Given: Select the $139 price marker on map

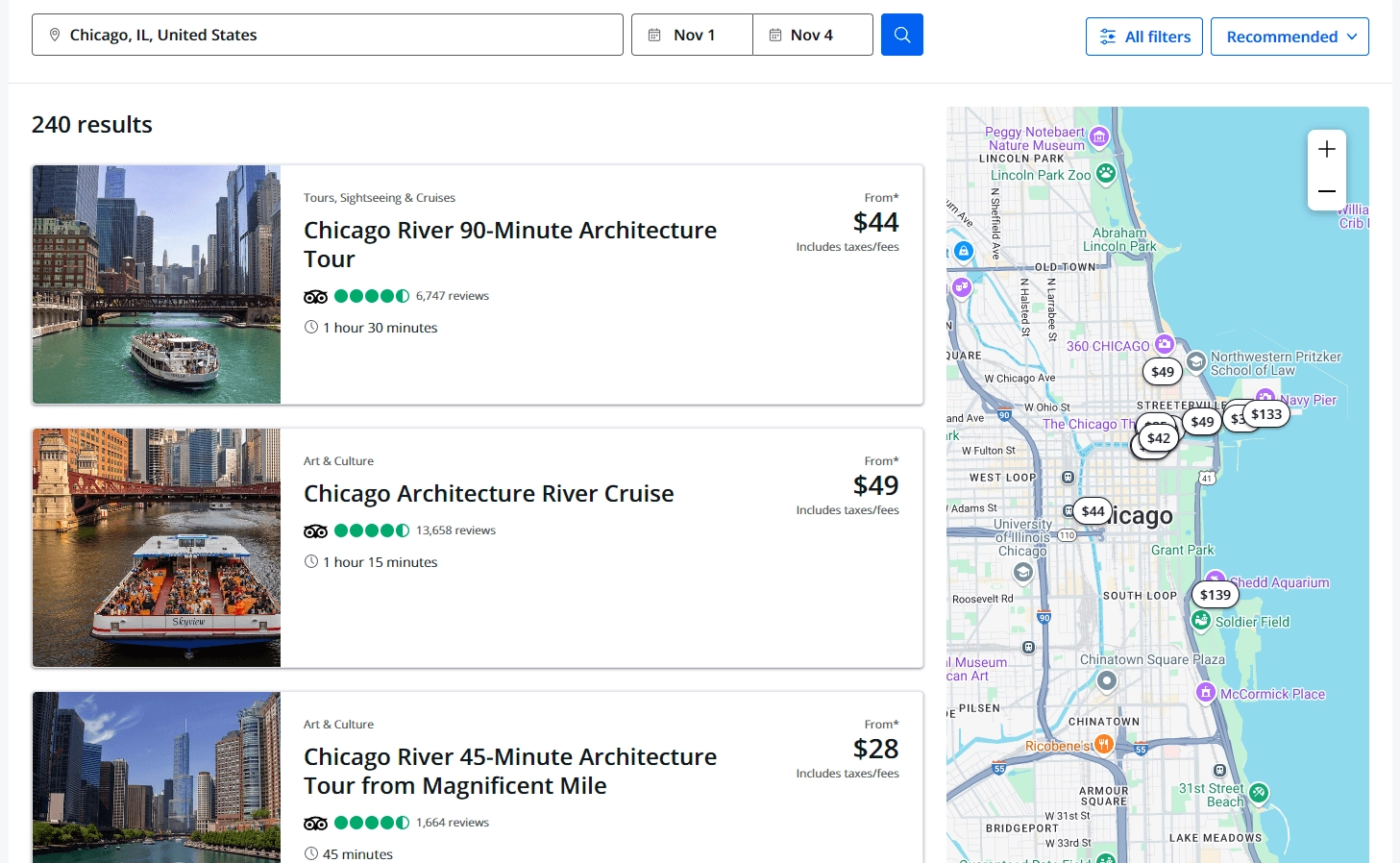Looking at the screenshot, I should [x=1215, y=595].
